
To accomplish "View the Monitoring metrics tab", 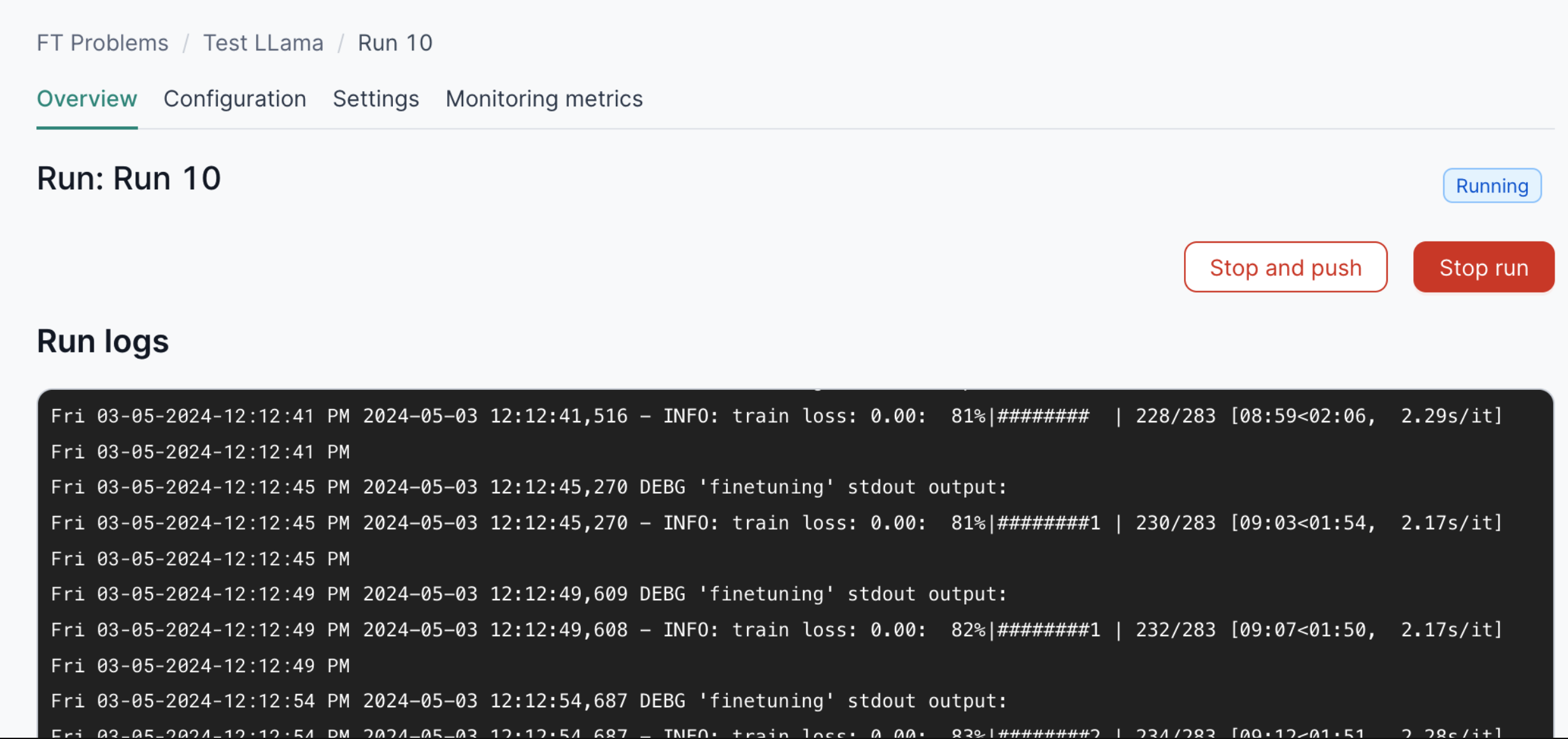I will coord(544,99).
